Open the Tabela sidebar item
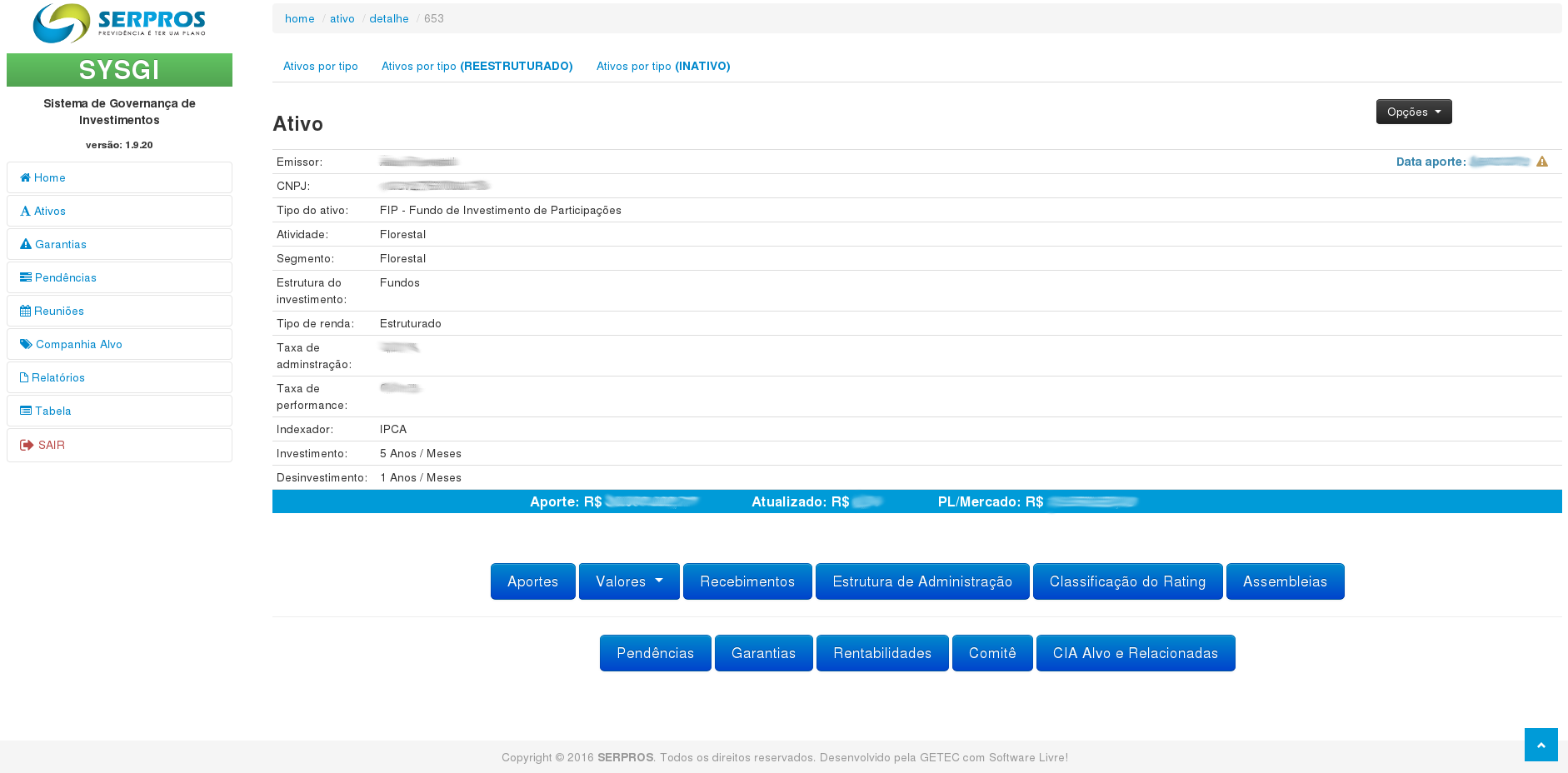The height and width of the screenshot is (773, 1568). [x=52, y=411]
